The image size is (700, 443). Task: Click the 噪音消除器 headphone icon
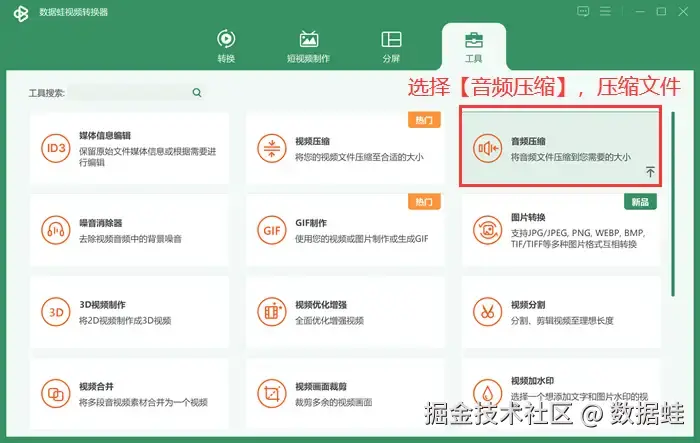coord(56,230)
